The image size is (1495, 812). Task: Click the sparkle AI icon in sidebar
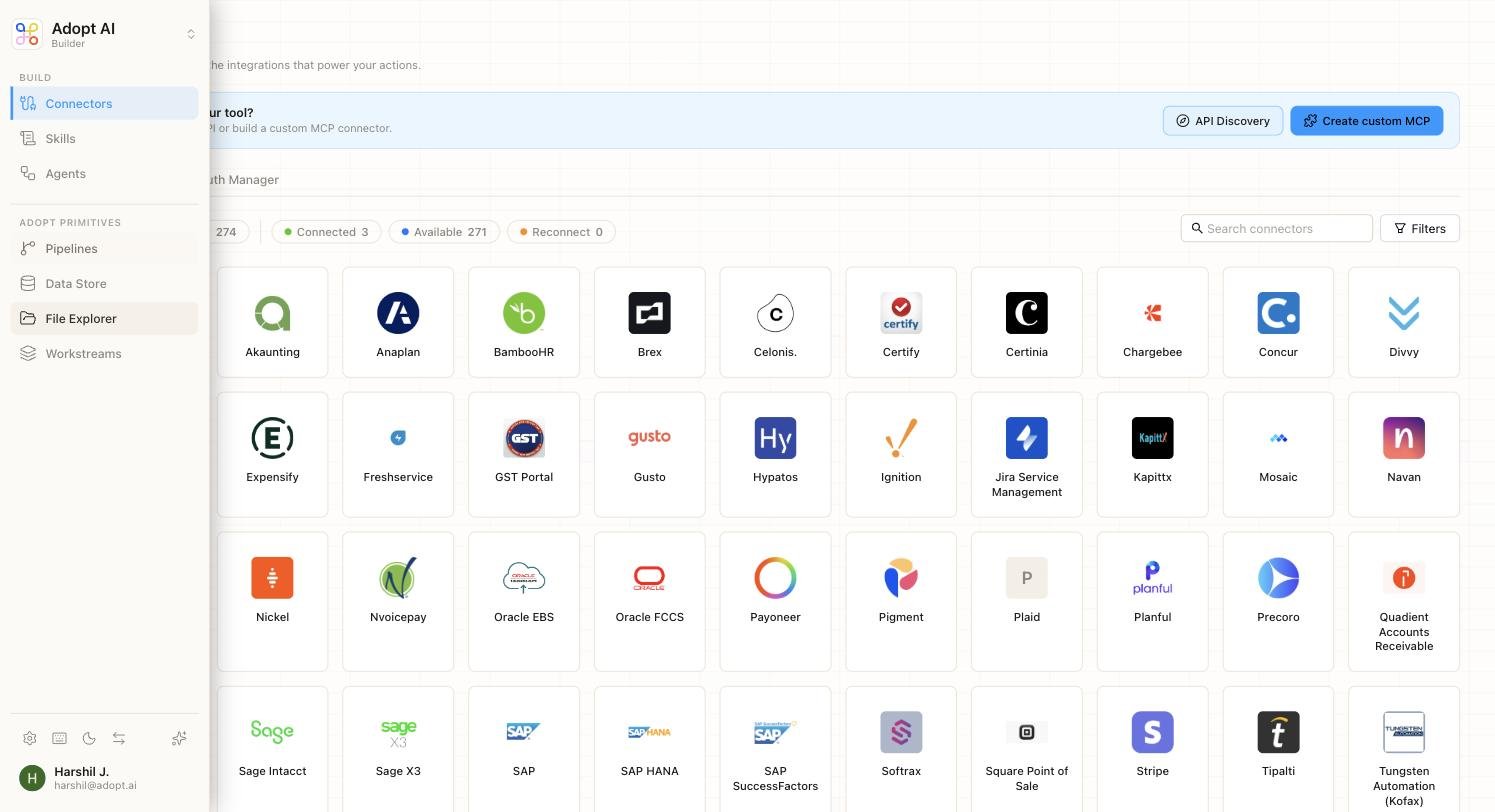point(179,738)
